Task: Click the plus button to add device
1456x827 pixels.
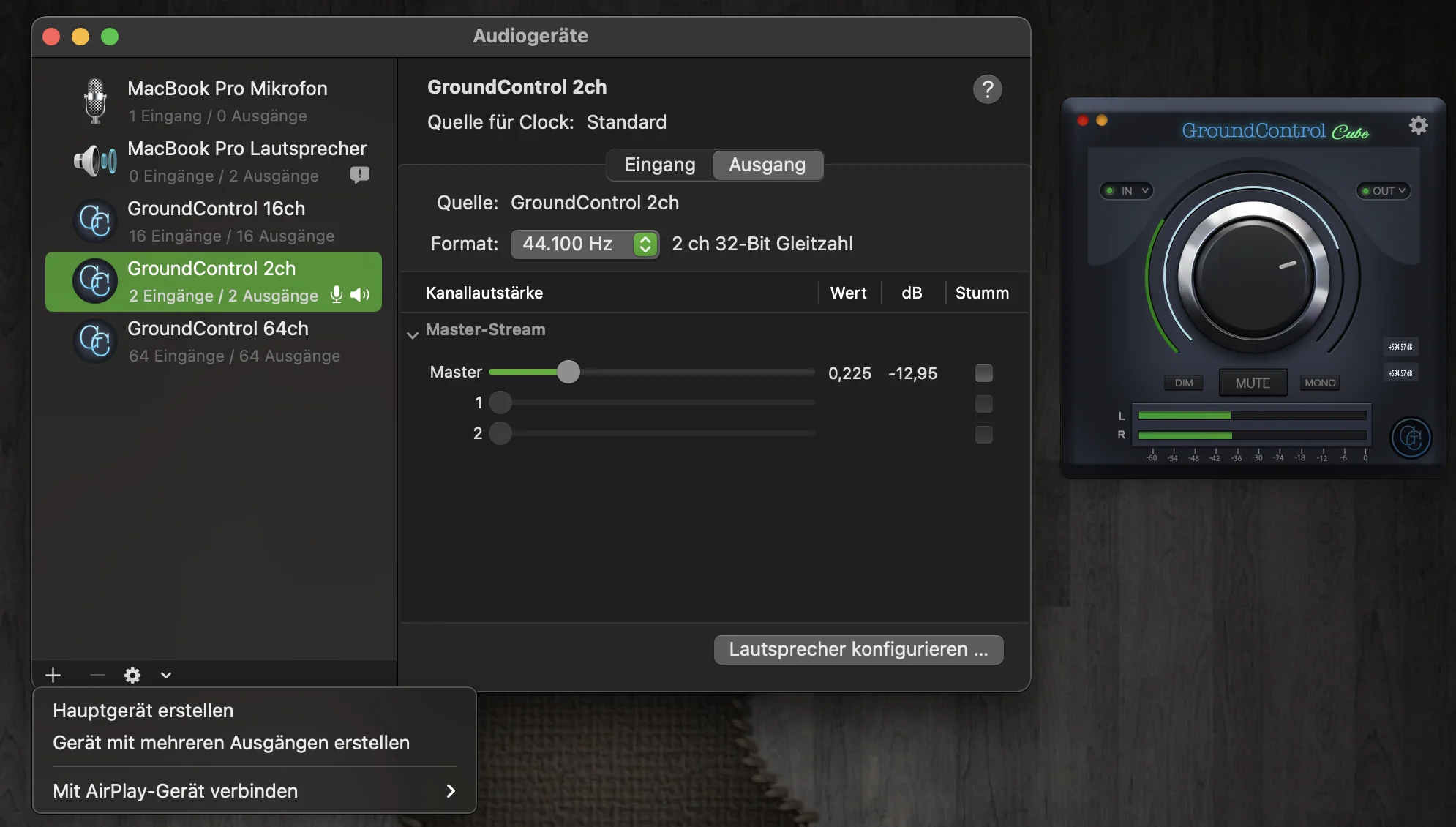Action: point(53,675)
